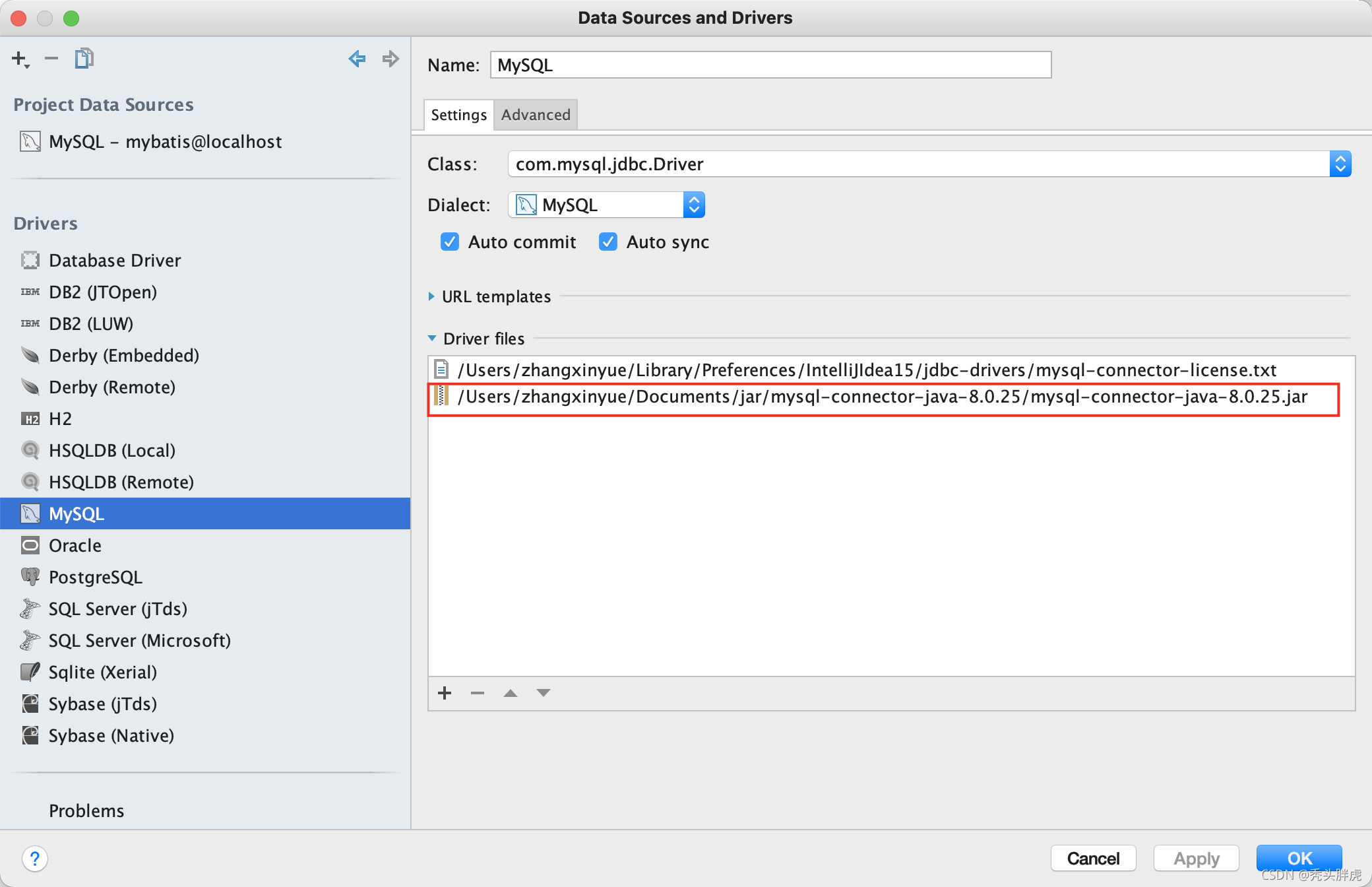Click the blue back arrow icon
This screenshot has height=887, width=1372.
coord(357,59)
